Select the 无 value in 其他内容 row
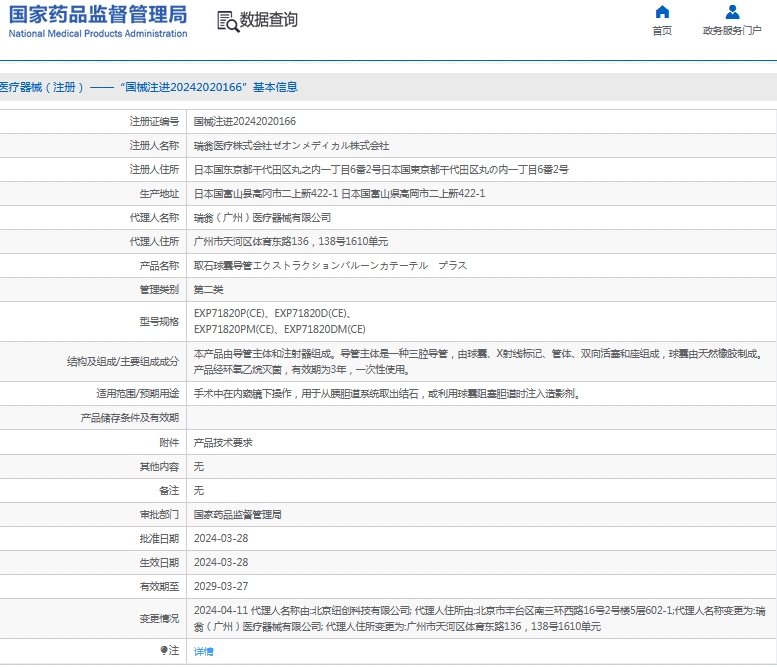Screen dimensions: 777x667 point(199,466)
